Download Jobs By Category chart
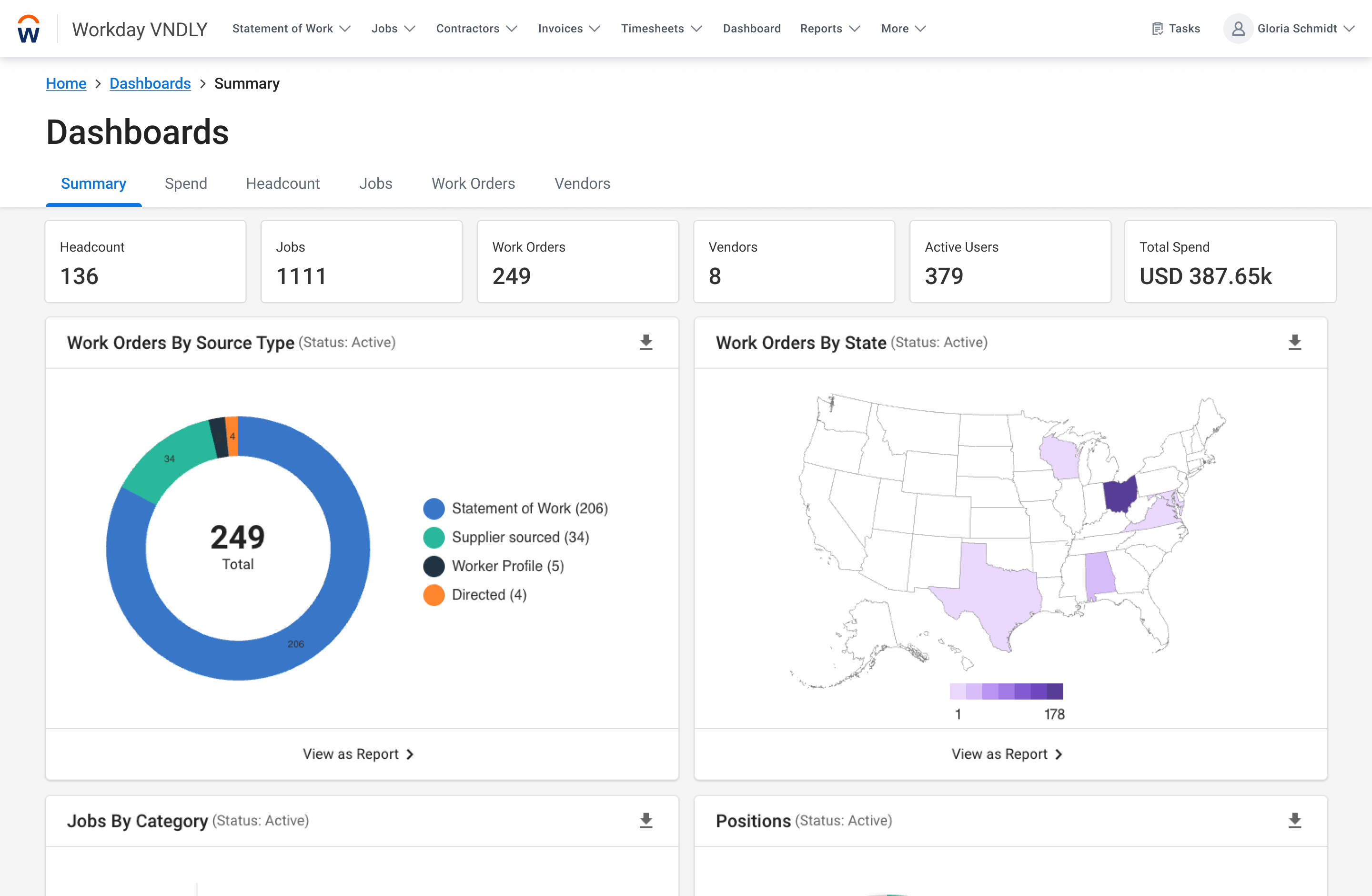 [x=646, y=821]
